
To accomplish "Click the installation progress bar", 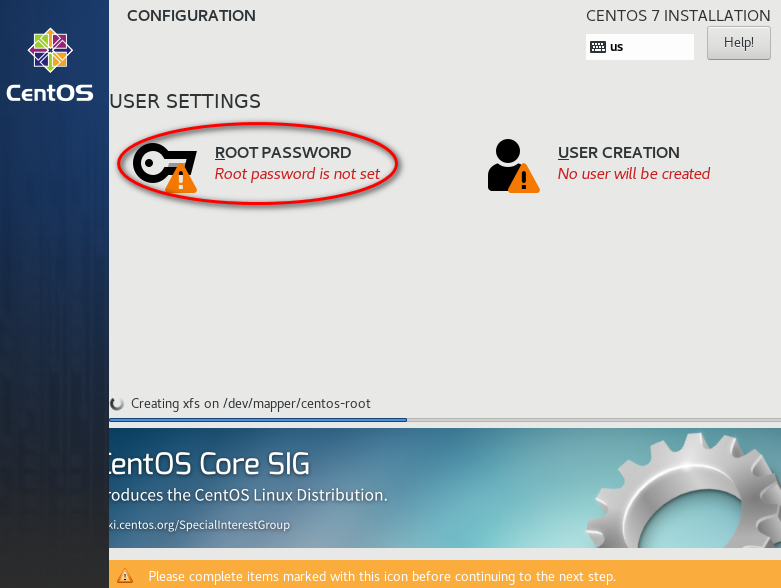I will point(445,420).
